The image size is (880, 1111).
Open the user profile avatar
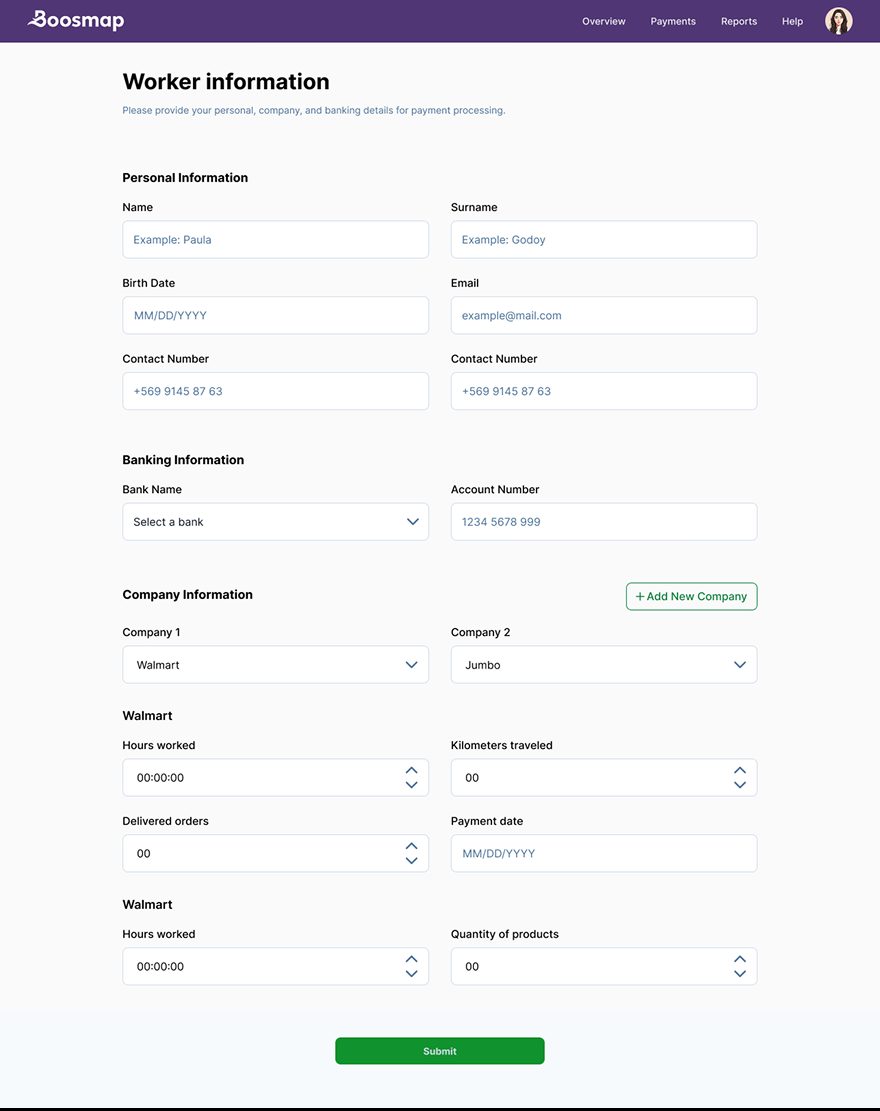(x=838, y=21)
